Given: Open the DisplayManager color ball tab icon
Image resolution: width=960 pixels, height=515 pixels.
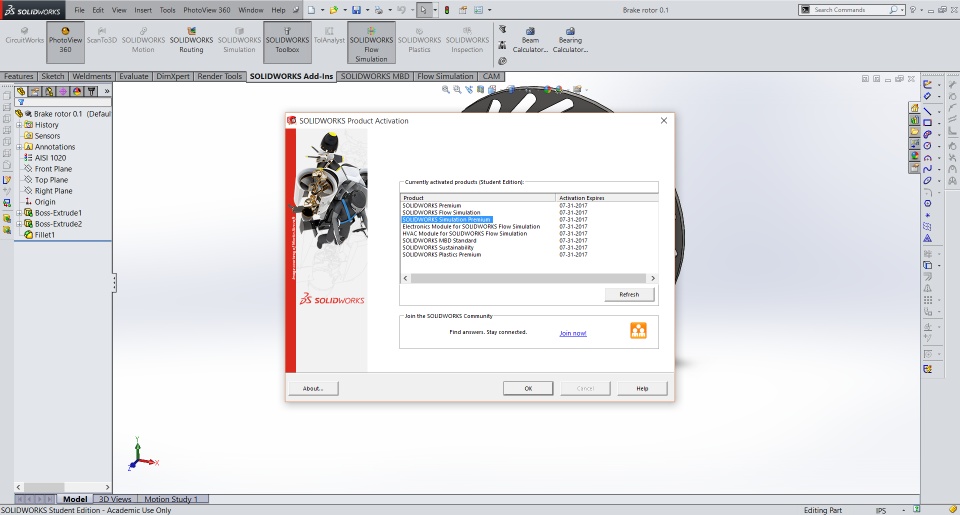Looking at the screenshot, I should (x=77, y=91).
